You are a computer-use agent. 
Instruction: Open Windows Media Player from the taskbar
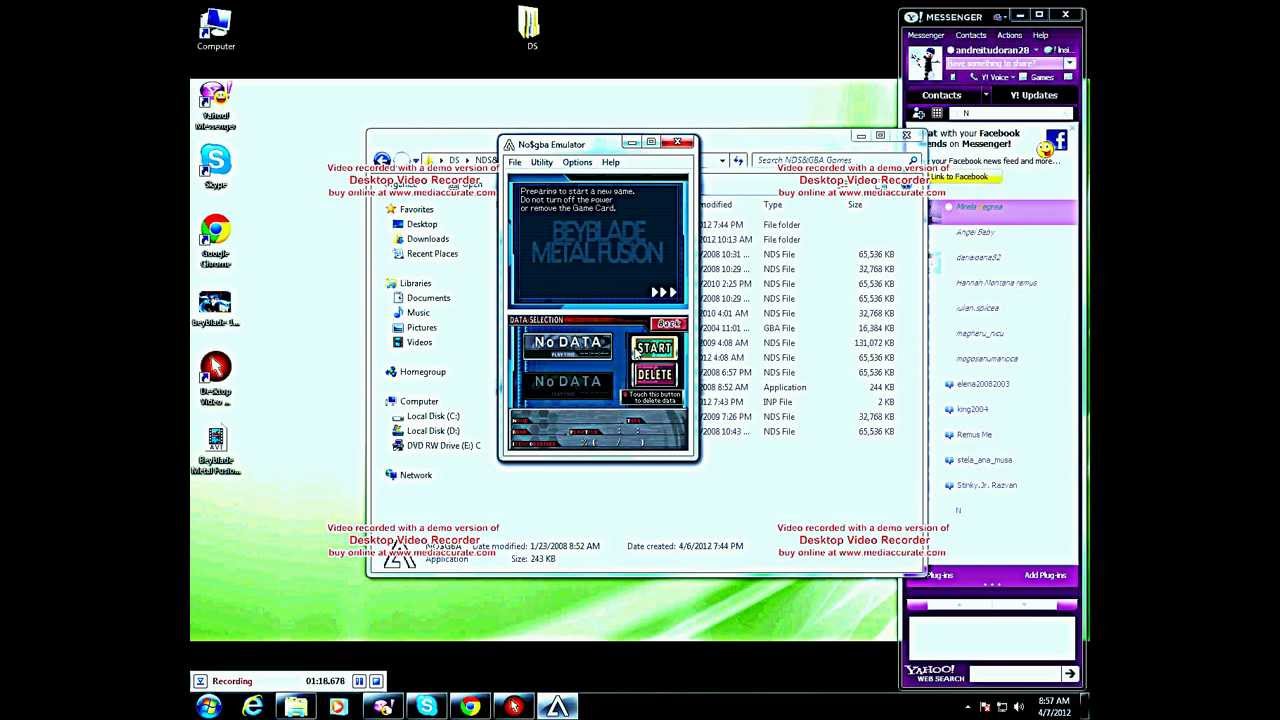(x=339, y=707)
